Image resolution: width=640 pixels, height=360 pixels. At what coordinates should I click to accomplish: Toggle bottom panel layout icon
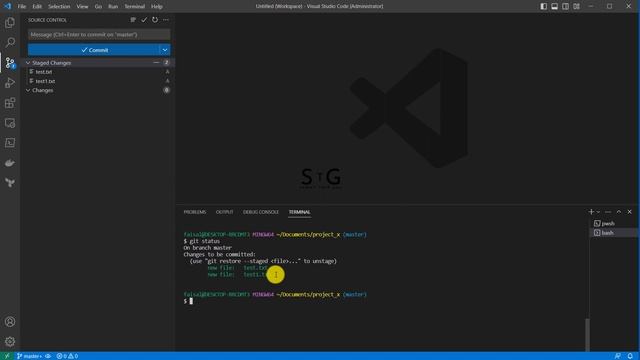[554, 6]
